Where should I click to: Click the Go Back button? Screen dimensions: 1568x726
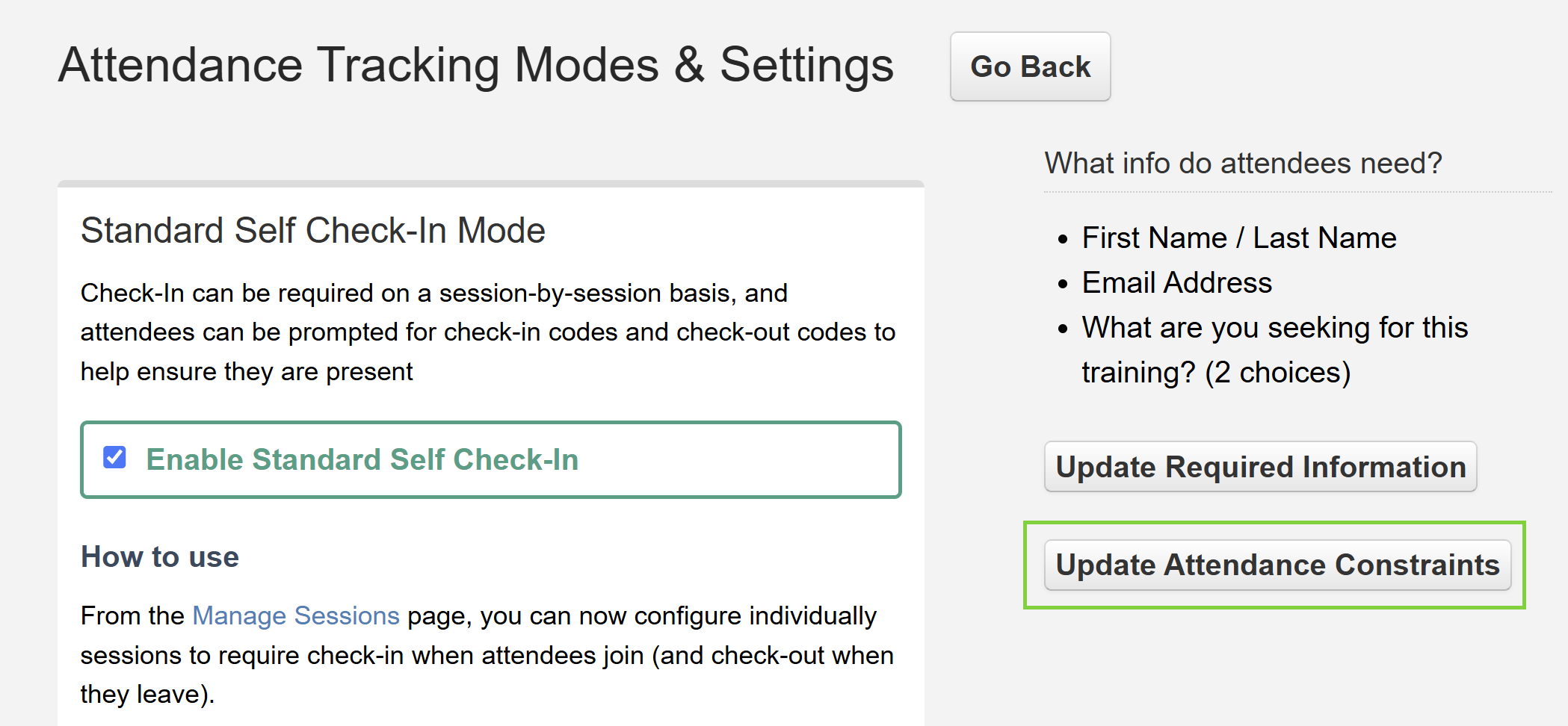(x=1030, y=66)
